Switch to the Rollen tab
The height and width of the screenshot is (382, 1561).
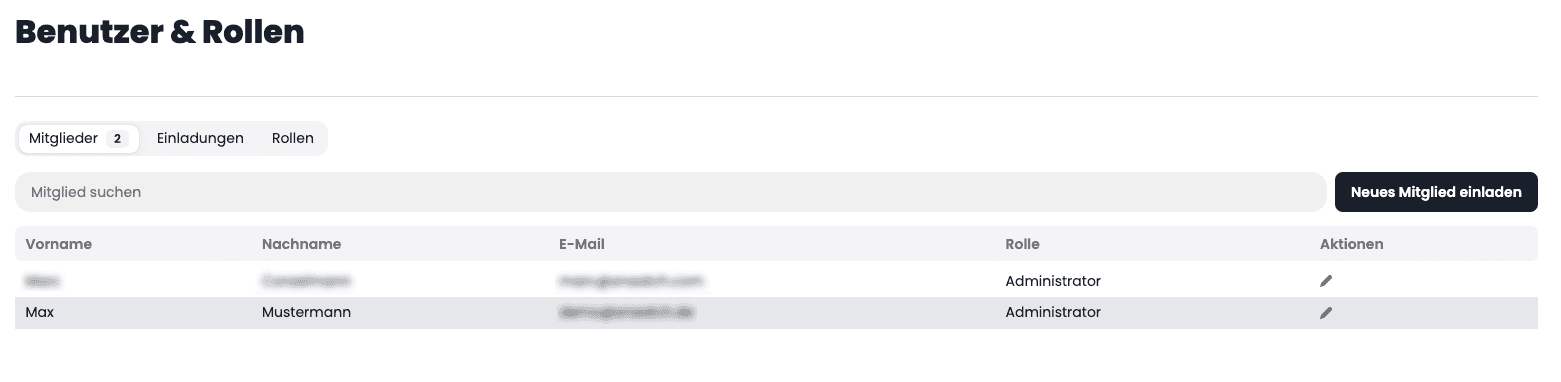click(x=293, y=139)
